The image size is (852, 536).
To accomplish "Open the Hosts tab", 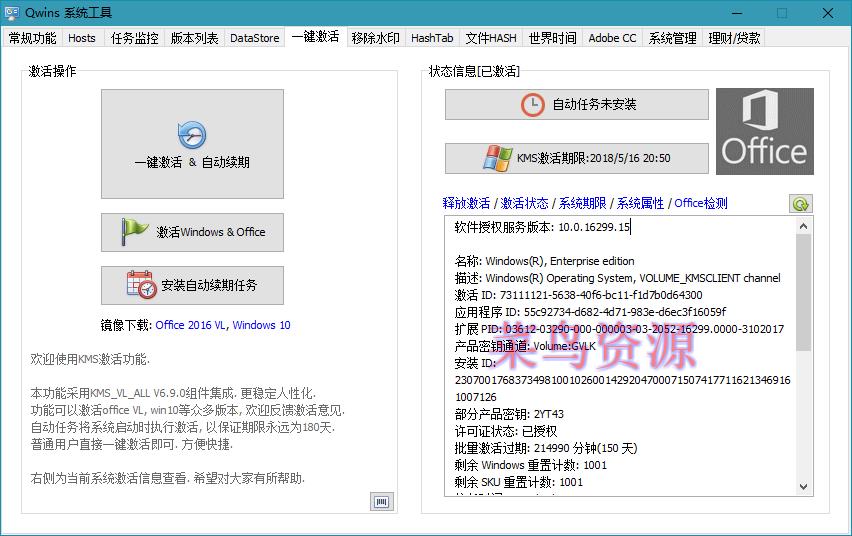I will (x=82, y=38).
